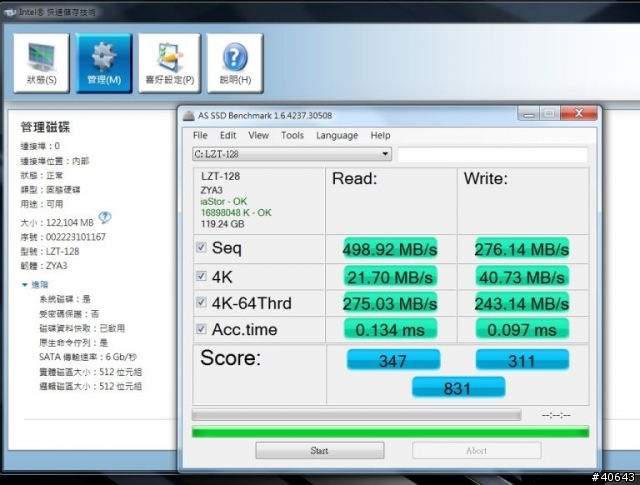Image resolution: width=640 pixels, height=485 pixels.
Task: Click 4K-64Thrd read result 275.03 MB/s
Action: click(390, 303)
